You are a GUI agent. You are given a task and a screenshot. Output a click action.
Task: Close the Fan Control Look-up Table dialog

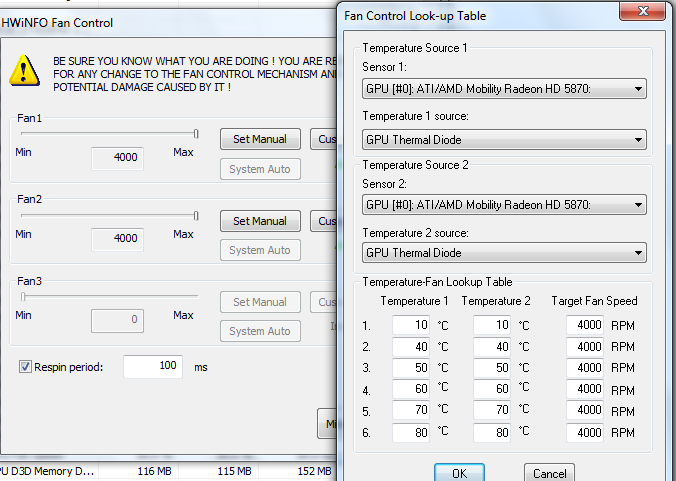(643, 11)
